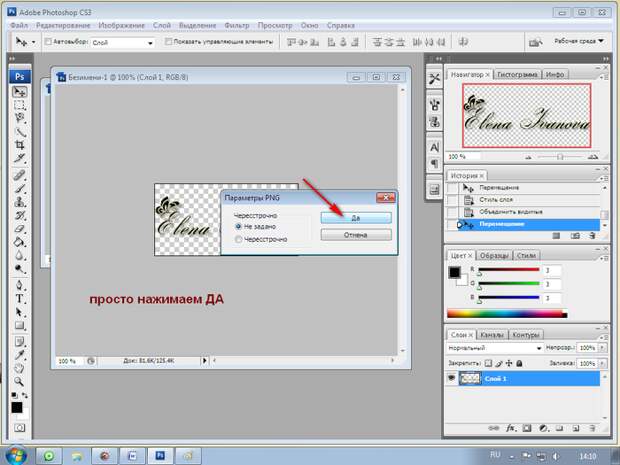
Task: Click the Navigator zoom slider
Action: pyautogui.click(x=560, y=157)
